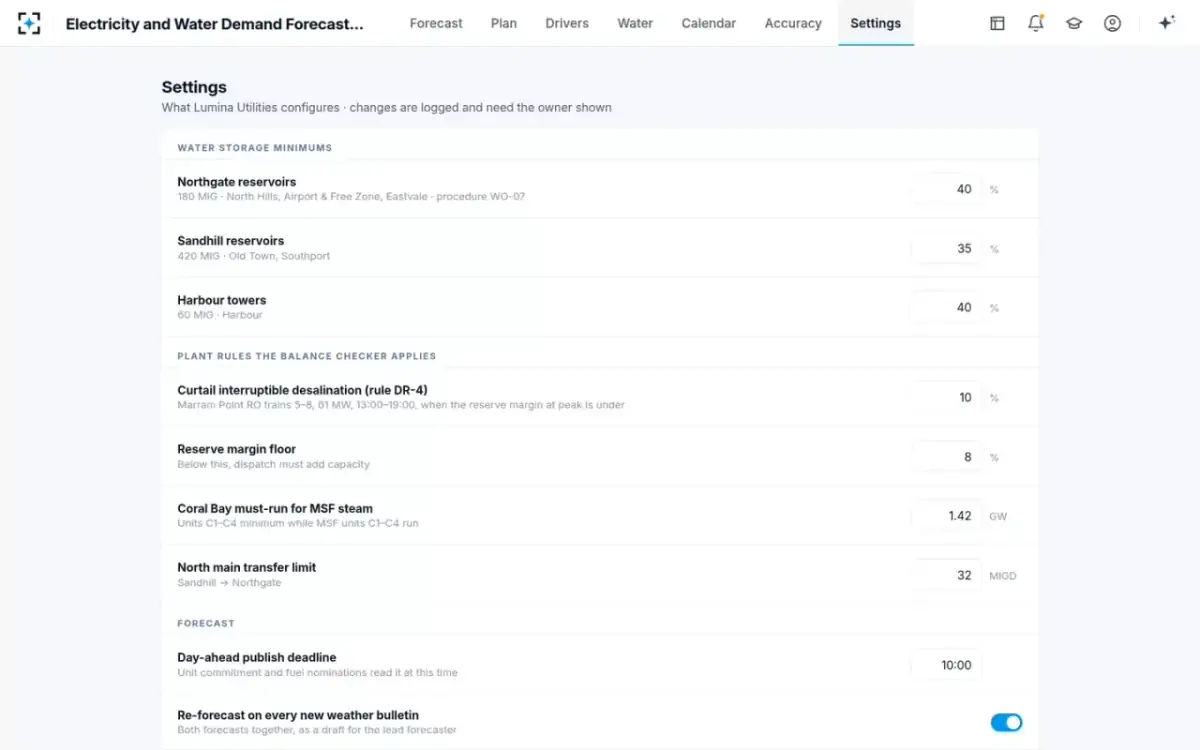Screen dimensions: 1200x750
Task: View the Accuracy tab
Action: [793, 23]
